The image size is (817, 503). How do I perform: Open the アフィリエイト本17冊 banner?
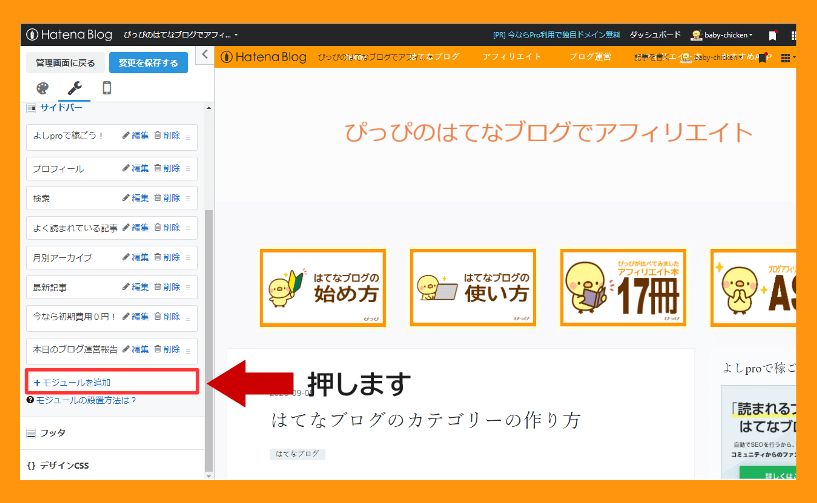pyautogui.click(x=623, y=288)
